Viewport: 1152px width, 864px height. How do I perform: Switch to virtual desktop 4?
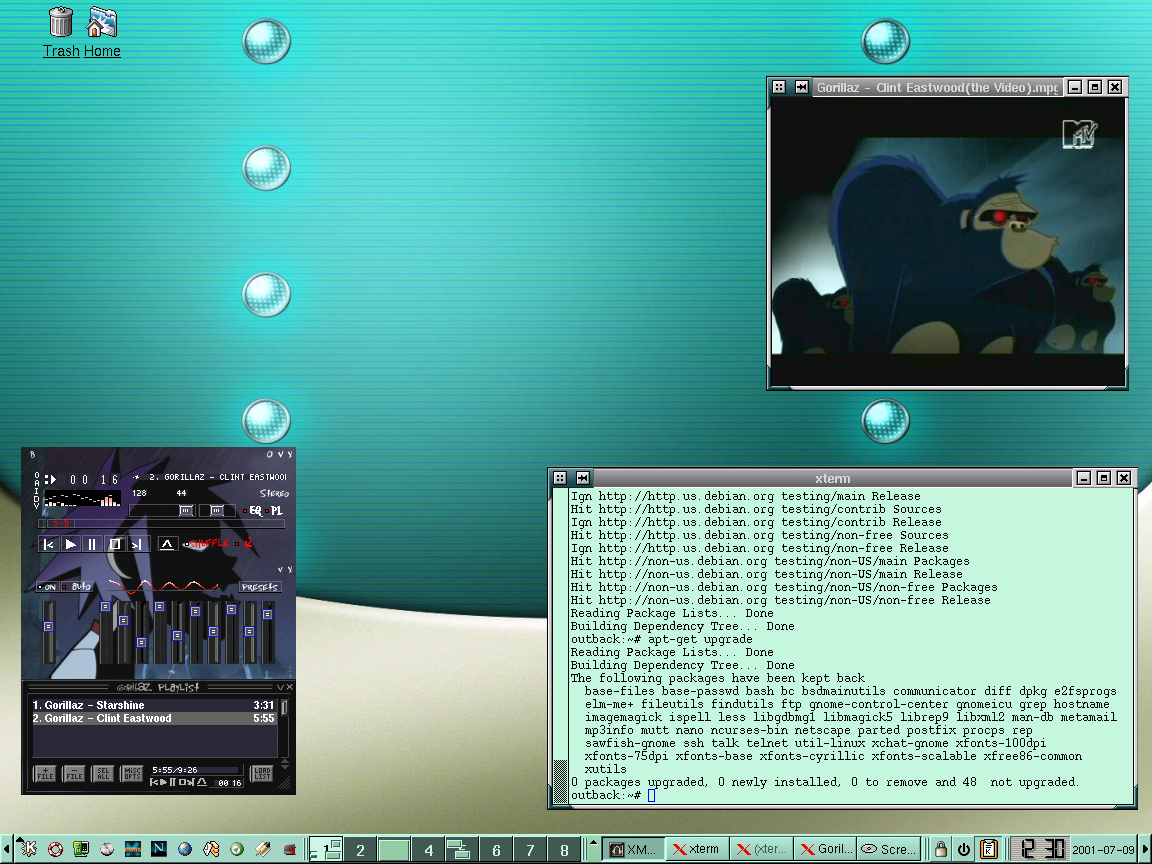tap(429, 850)
